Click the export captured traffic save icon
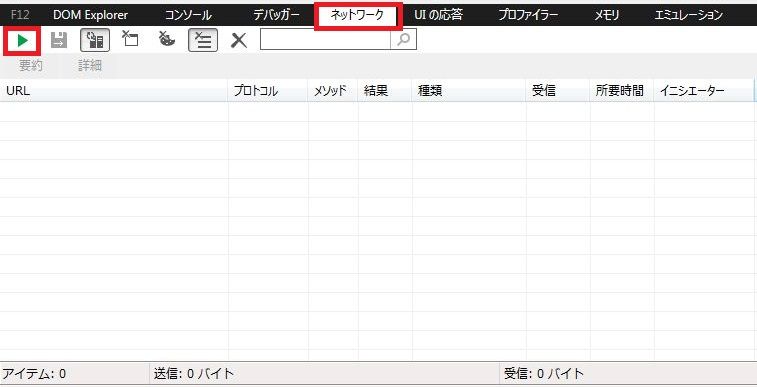This screenshot has width=757, height=387. click(x=59, y=40)
